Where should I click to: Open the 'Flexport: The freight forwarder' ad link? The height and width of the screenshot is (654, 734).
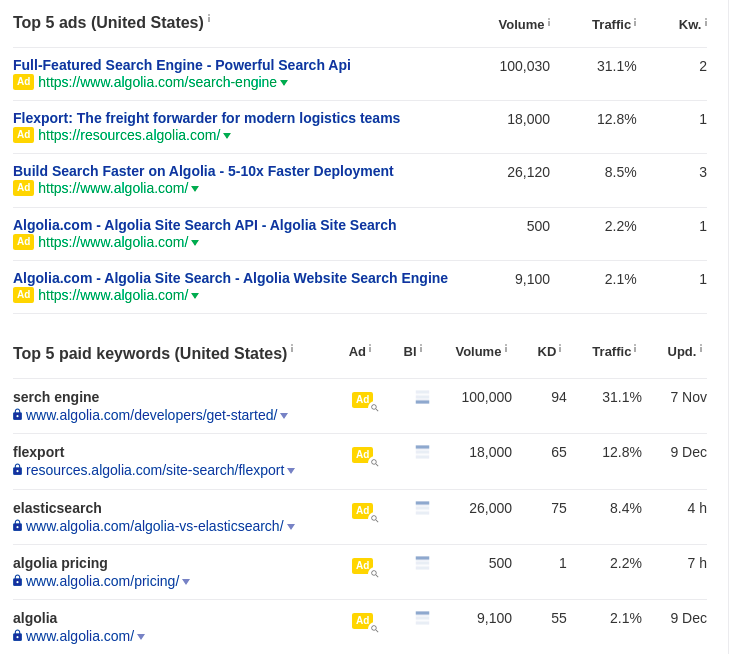tap(206, 118)
